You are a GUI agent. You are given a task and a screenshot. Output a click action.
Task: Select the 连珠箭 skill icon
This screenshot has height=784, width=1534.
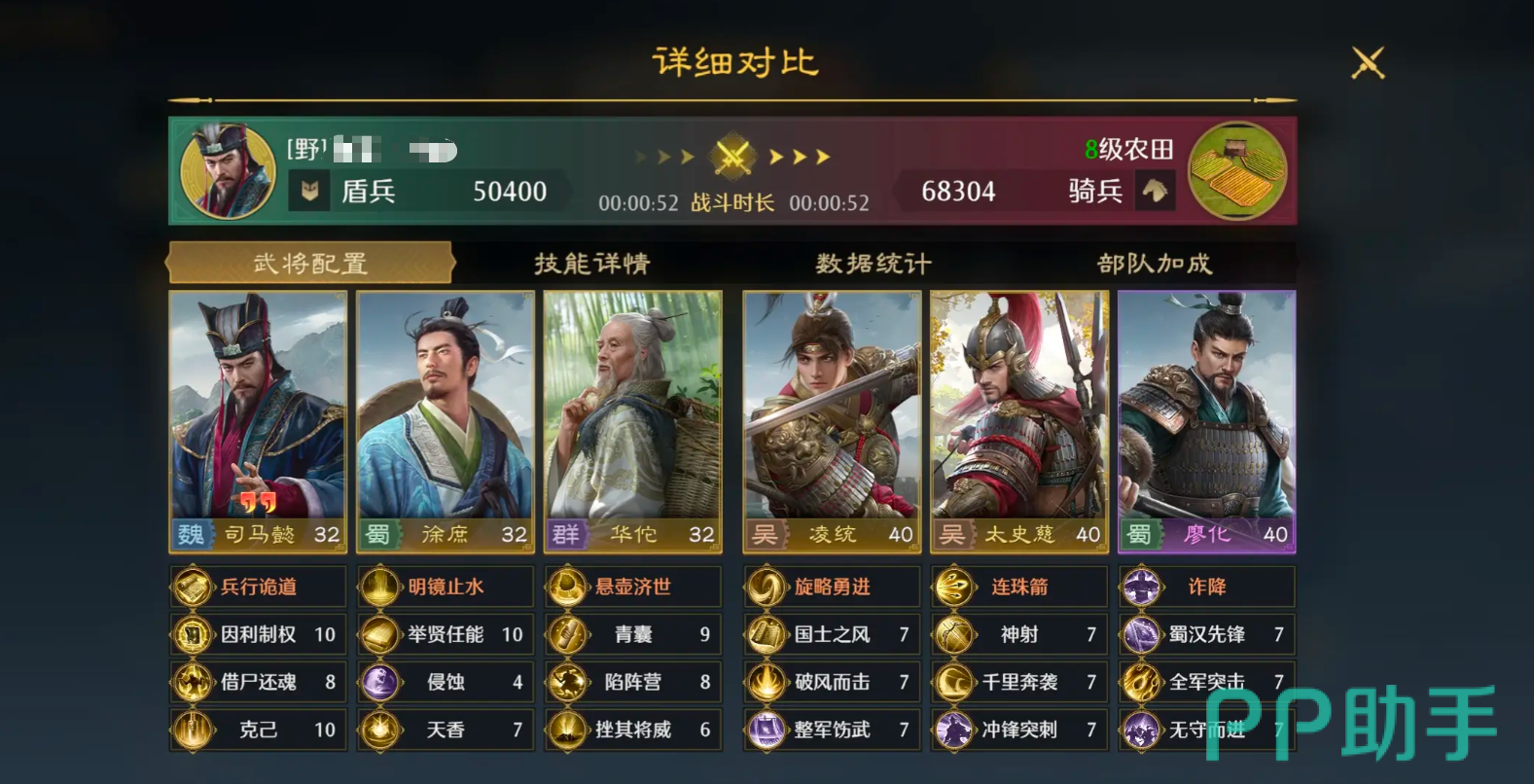pos(954,587)
